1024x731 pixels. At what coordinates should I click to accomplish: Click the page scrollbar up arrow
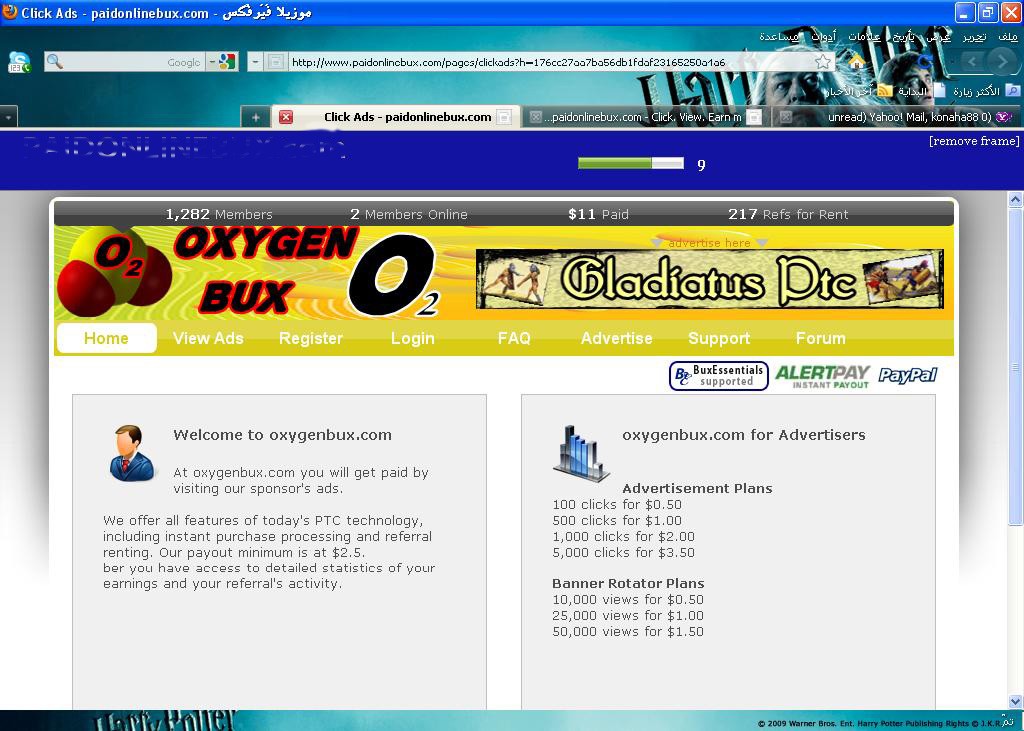(x=1015, y=199)
